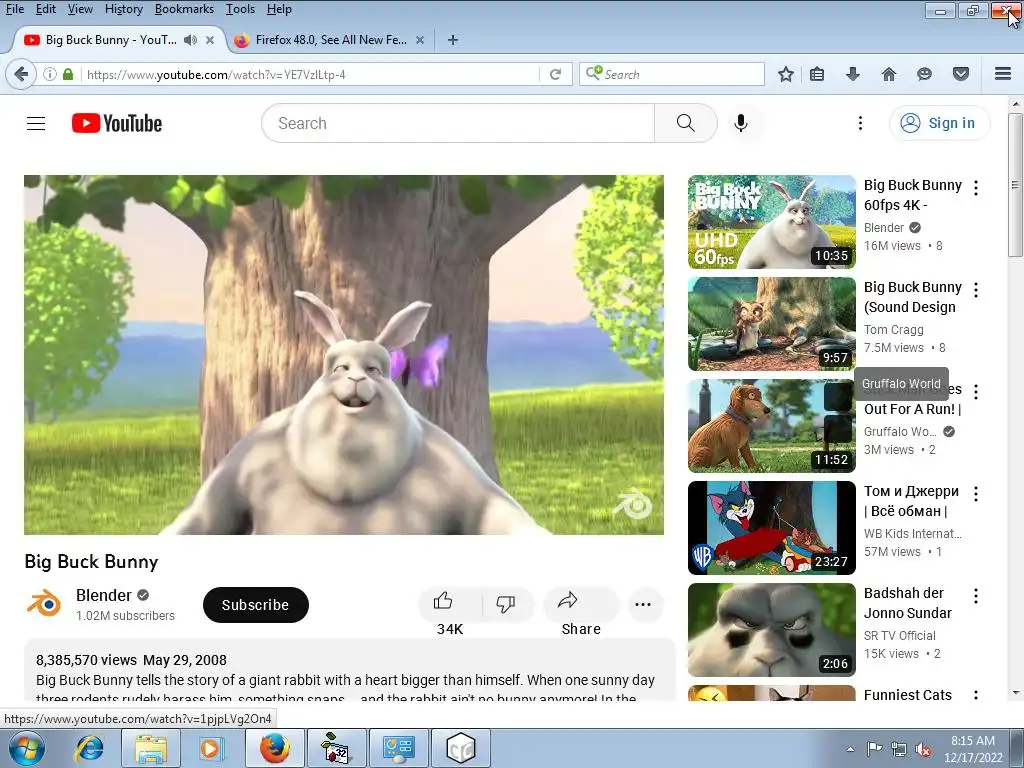Open Windows Explorer folder in taskbar

click(x=151, y=749)
